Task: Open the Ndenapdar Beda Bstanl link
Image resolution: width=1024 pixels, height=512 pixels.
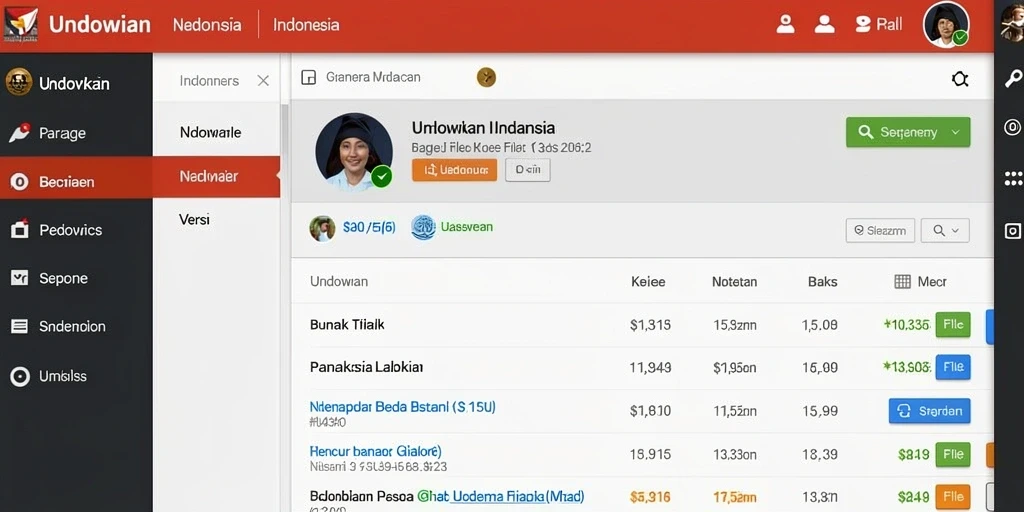Action: click(x=402, y=407)
